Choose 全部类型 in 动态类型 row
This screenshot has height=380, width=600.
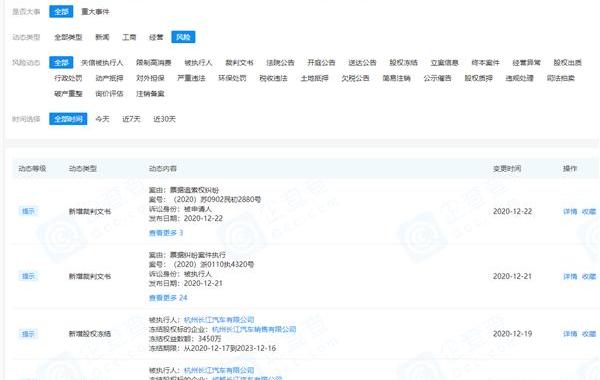[68, 37]
